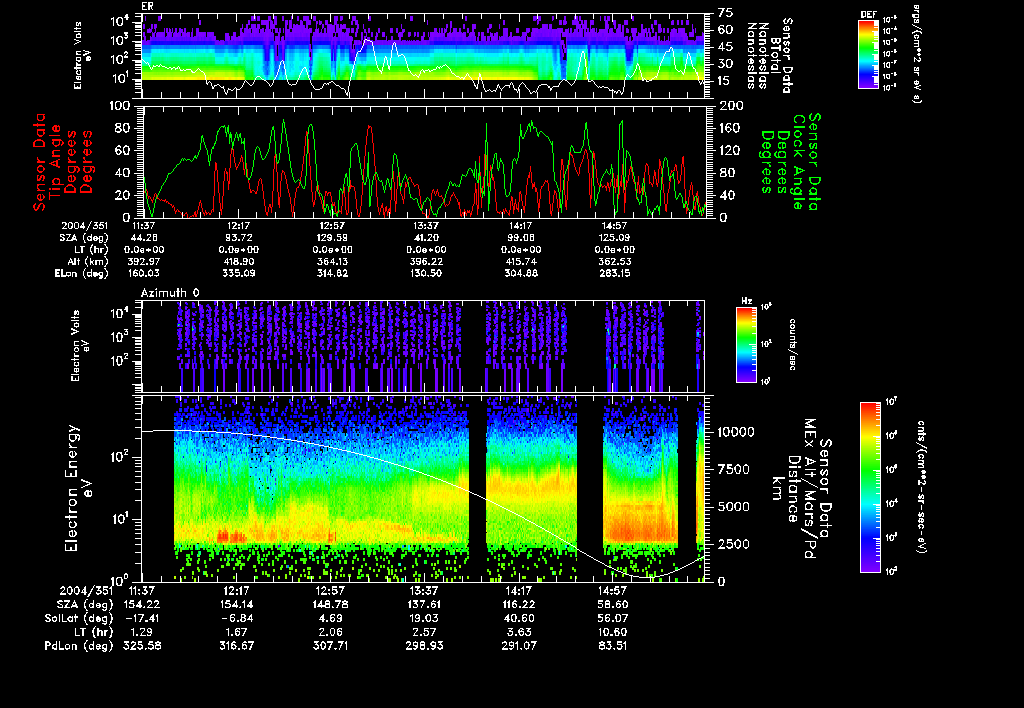The width and height of the screenshot is (1024, 708).
Task: Select the SolLat value "-6.84"
Action: [x=236, y=619]
